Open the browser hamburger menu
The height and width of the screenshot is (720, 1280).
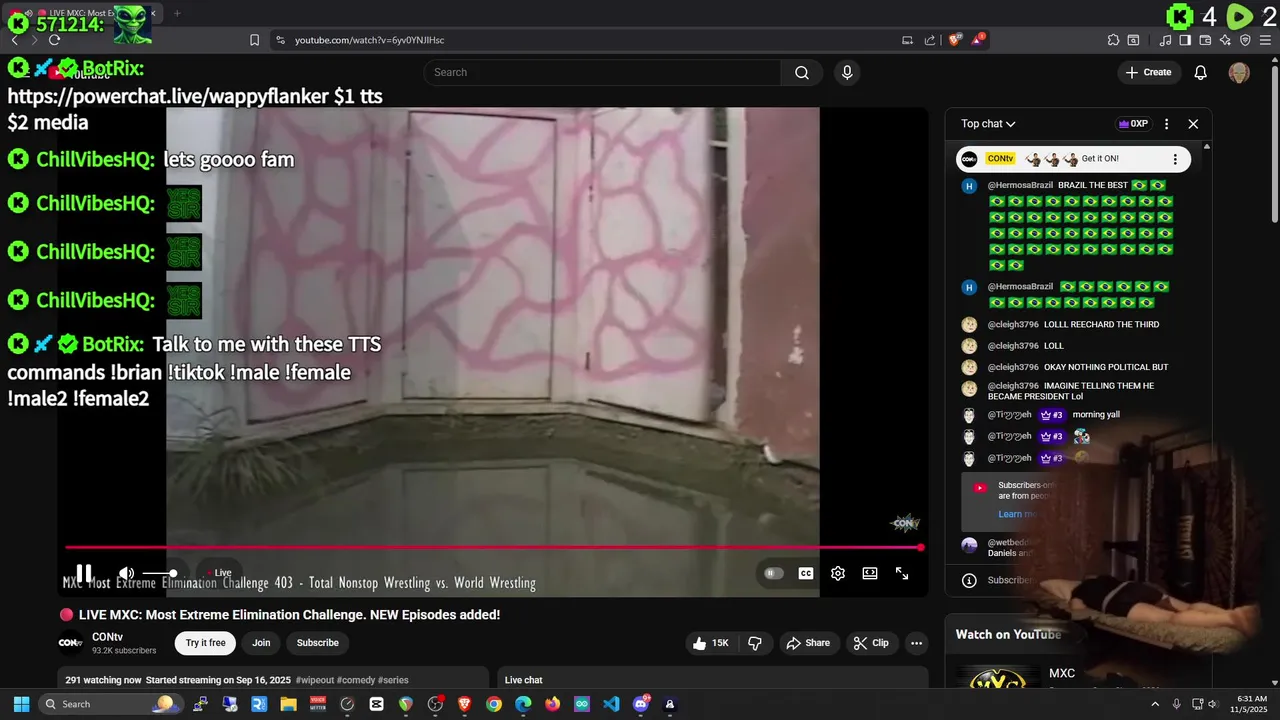(x=1265, y=40)
